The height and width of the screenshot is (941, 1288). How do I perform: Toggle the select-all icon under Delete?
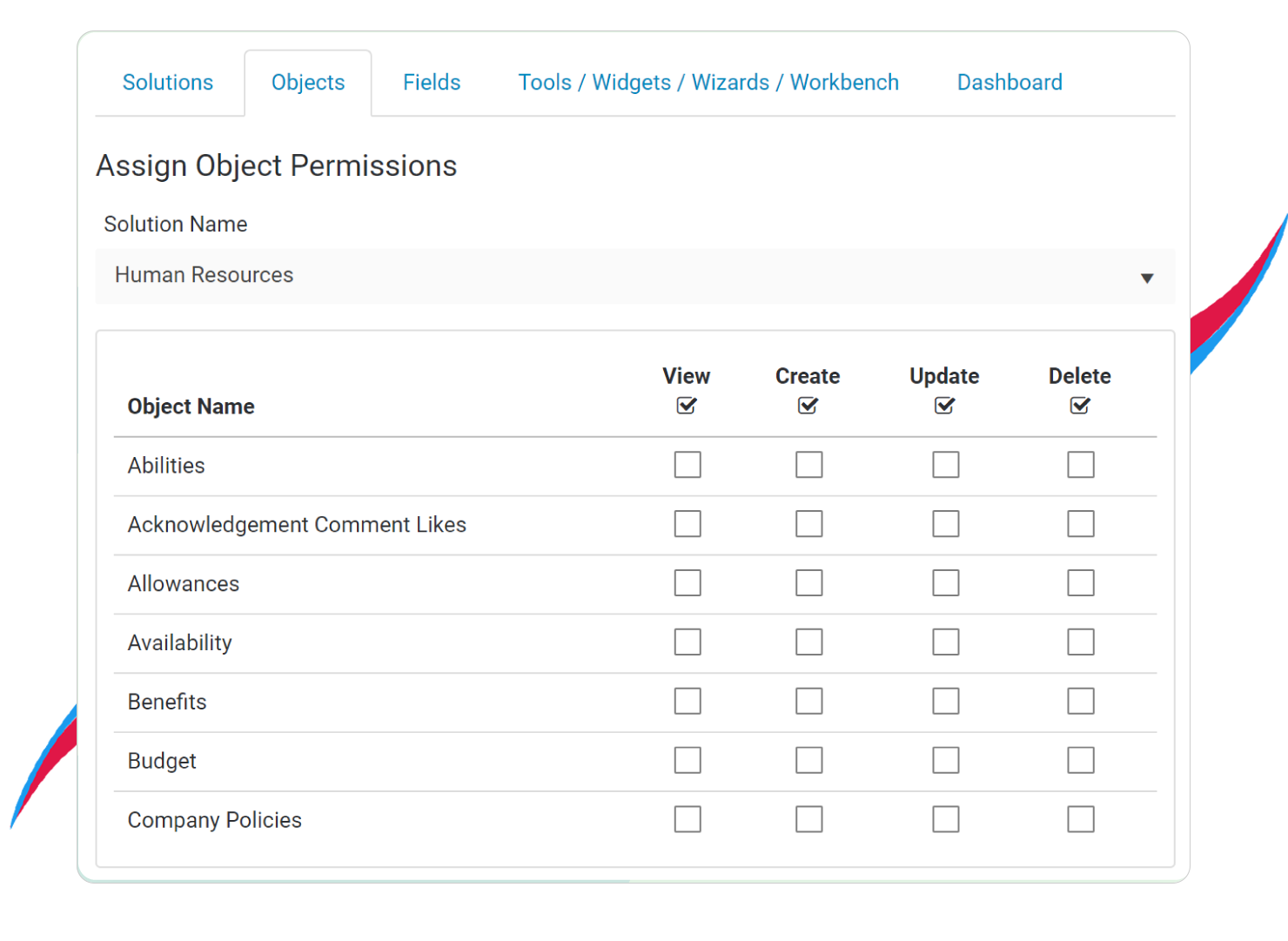1079,405
